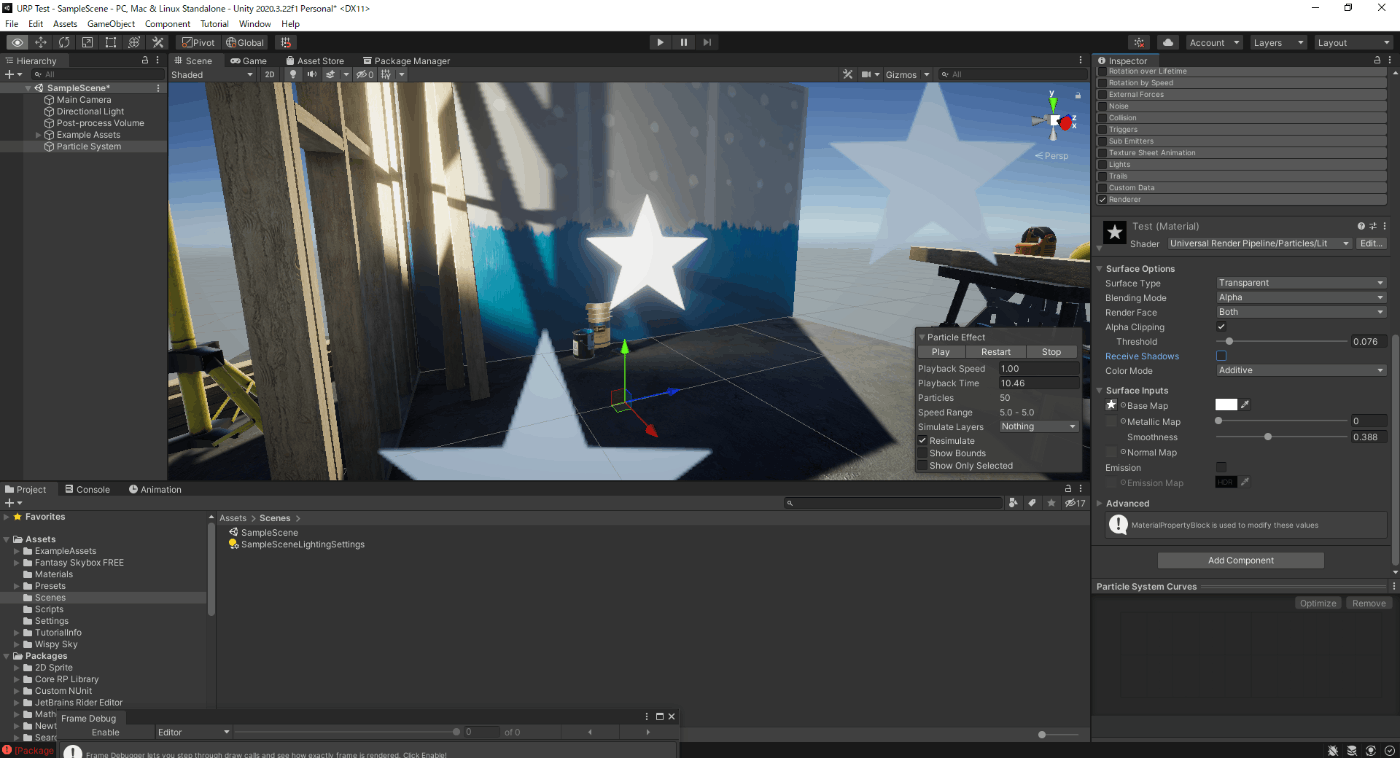Open the Surface Type dropdown

coord(1301,283)
